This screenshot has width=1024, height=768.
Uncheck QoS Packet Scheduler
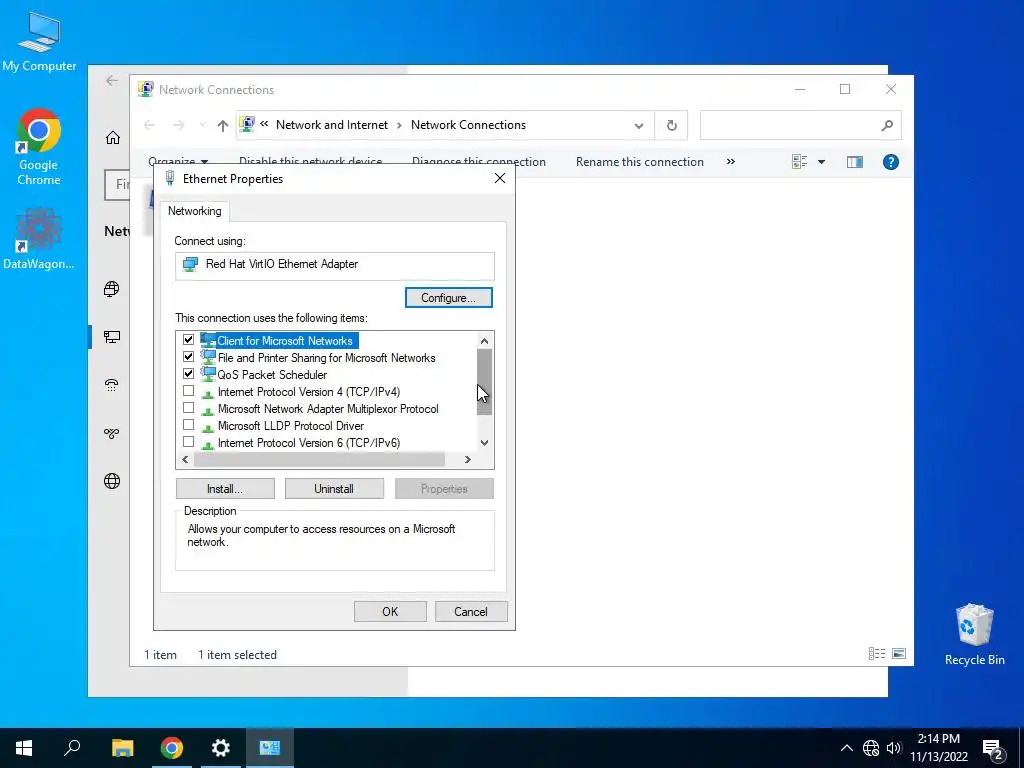pyautogui.click(x=188, y=374)
